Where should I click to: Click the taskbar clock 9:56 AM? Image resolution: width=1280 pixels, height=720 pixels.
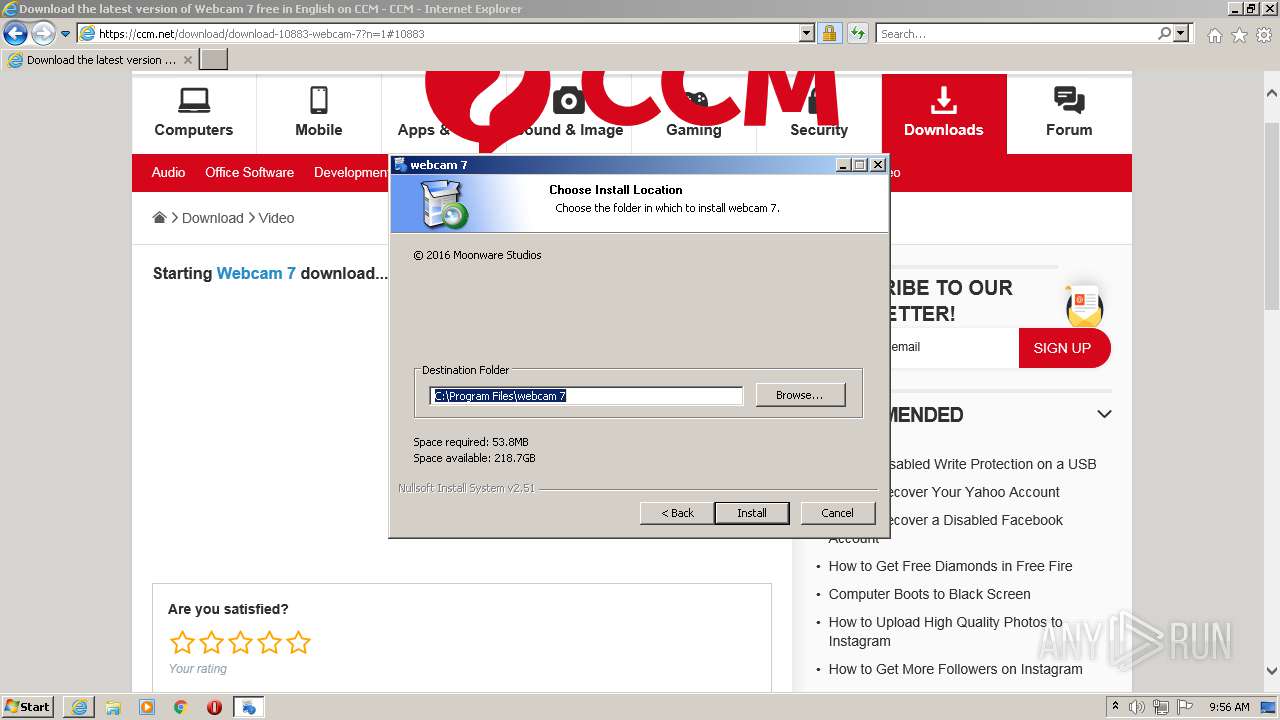click(1229, 707)
